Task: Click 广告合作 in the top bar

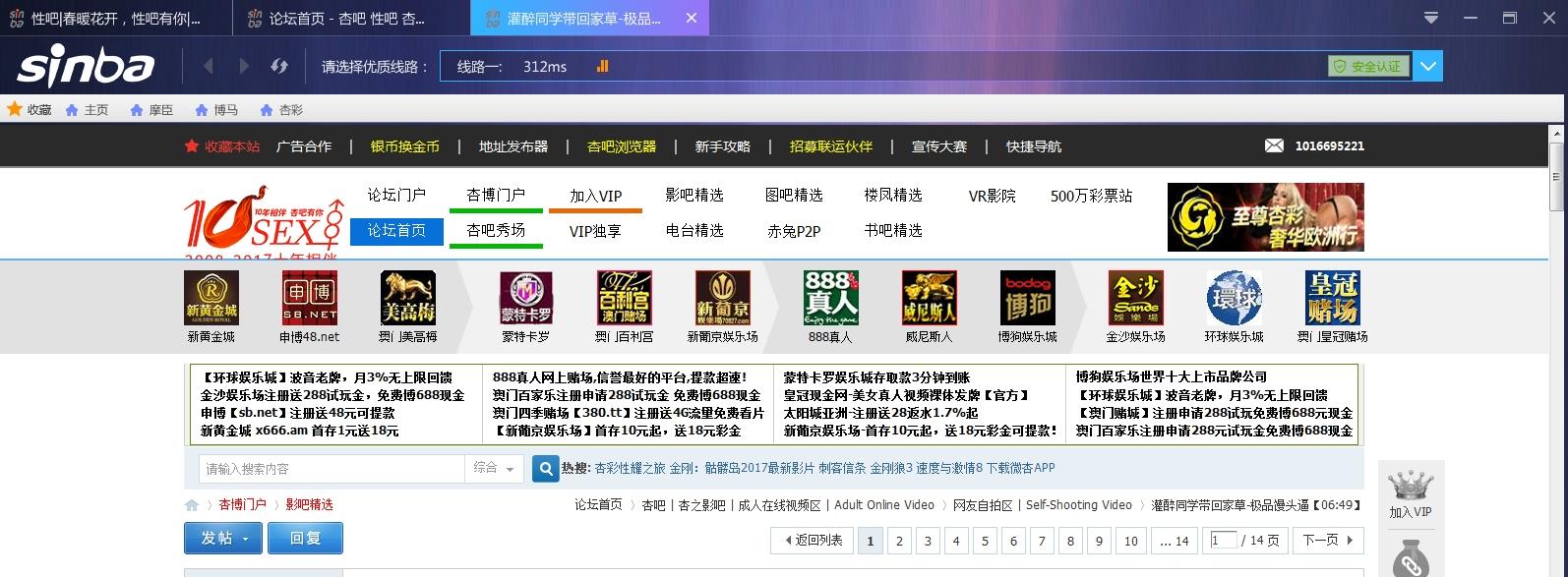Action: [304, 146]
